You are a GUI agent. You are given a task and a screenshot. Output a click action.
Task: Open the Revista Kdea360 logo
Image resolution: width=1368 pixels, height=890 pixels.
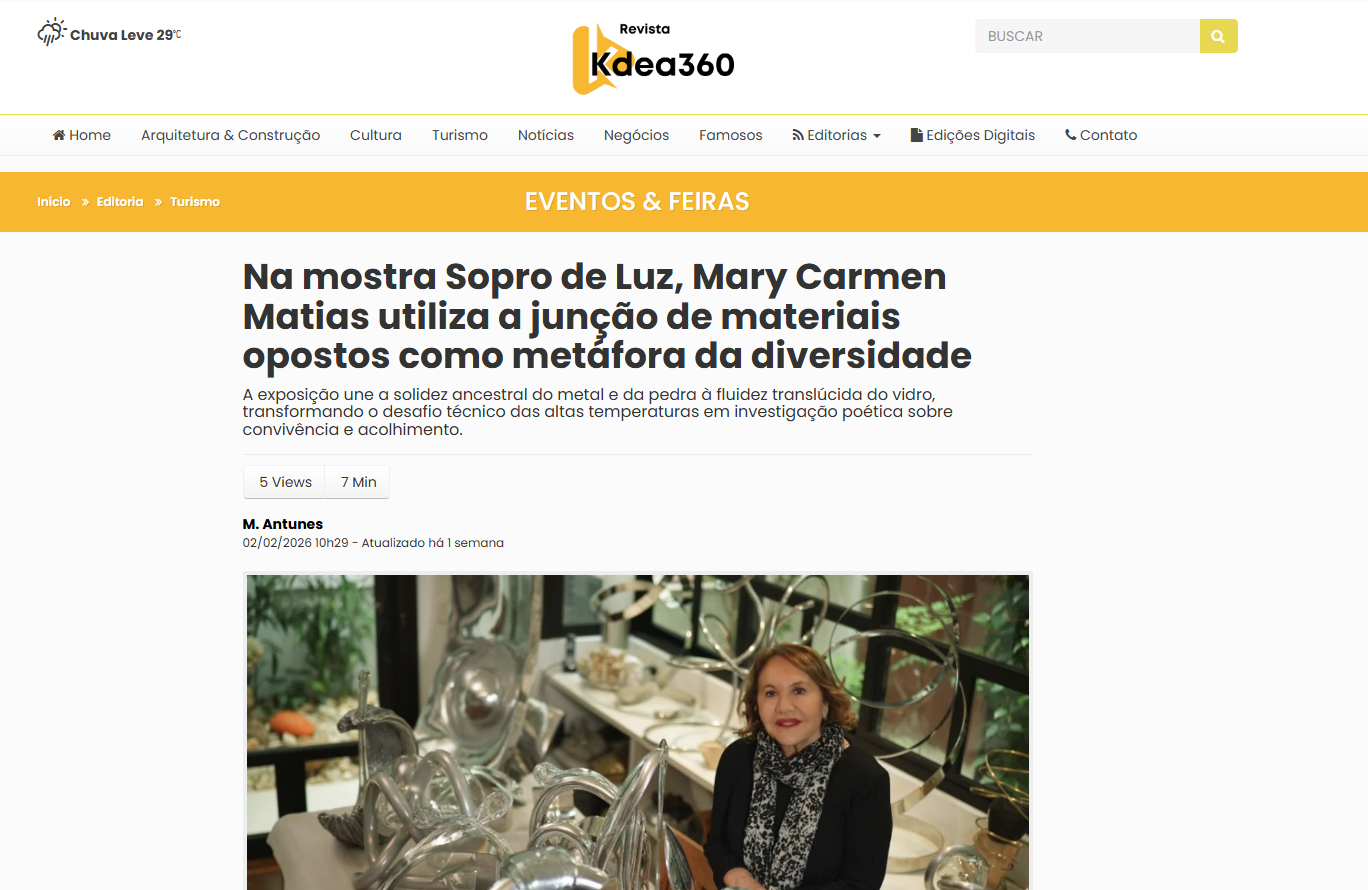pos(654,59)
